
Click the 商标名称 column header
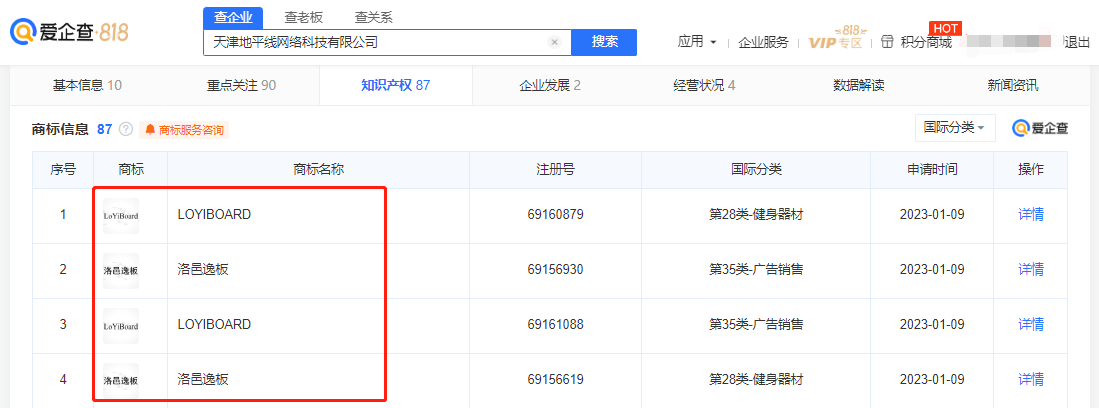pyautogui.click(x=318, y=170)
